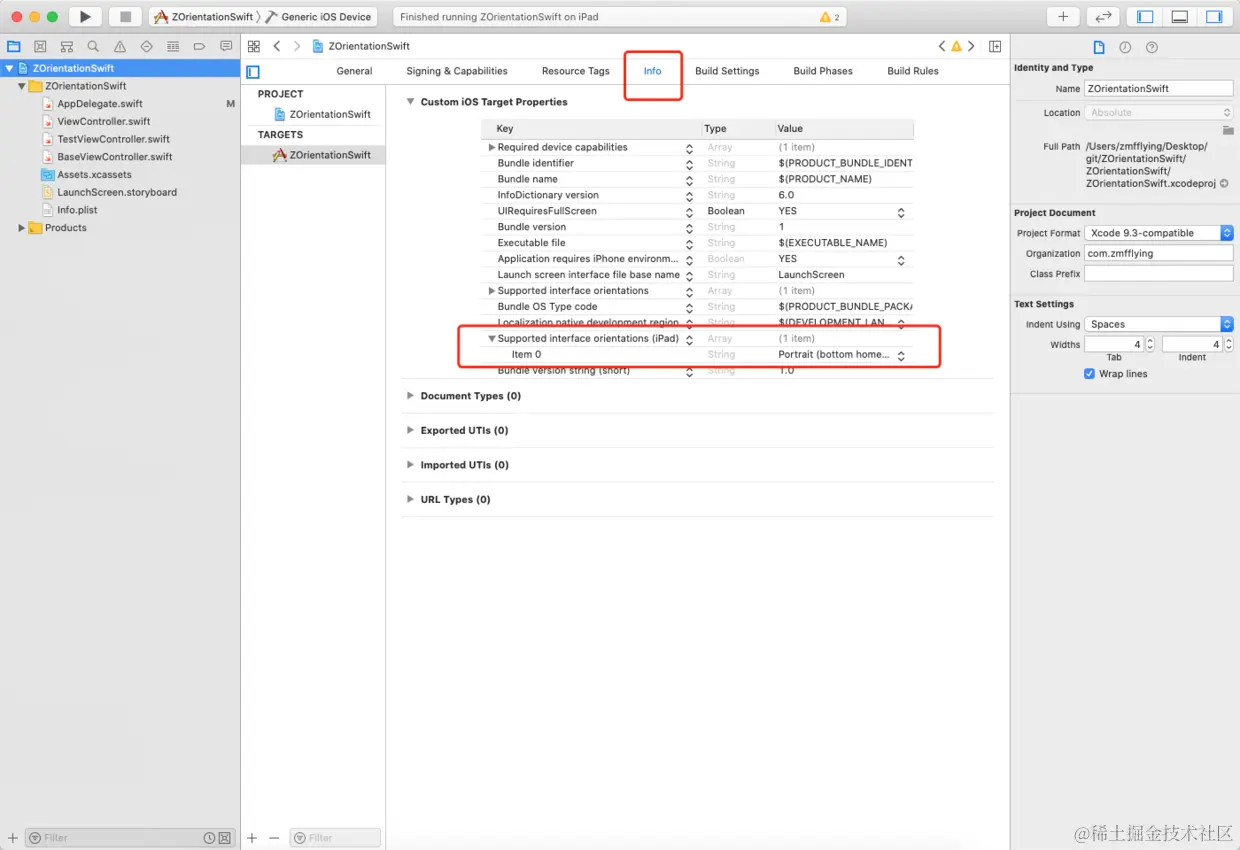Image resolution: width=1240 pixels, height=850 pixels.
Task: Add editor on right icon
Action: pyautogui.click(x=995, y=46)
